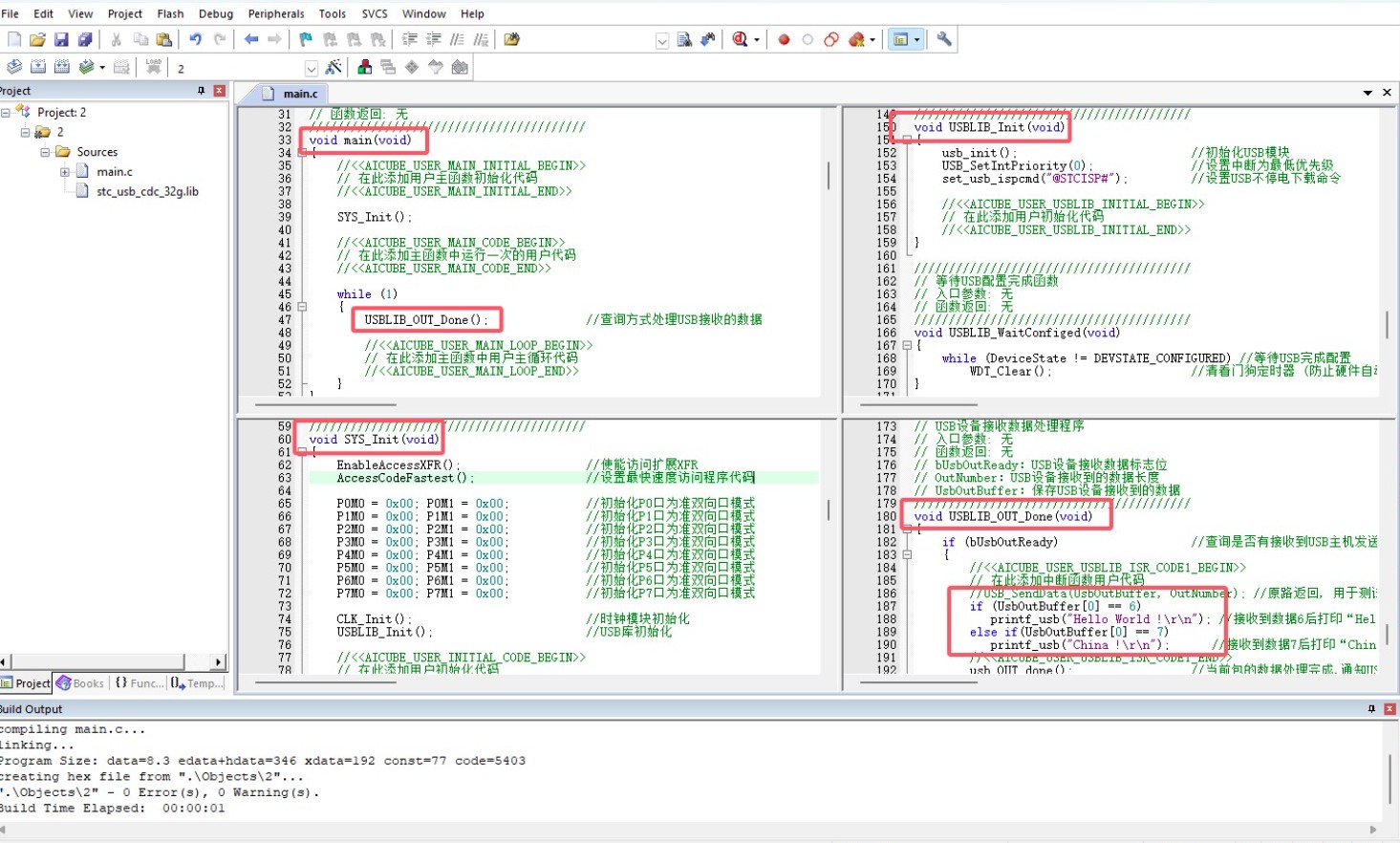1400x843 pixels.
Task: Close the Project panel with red X
Action: click(x=220, y=91)
